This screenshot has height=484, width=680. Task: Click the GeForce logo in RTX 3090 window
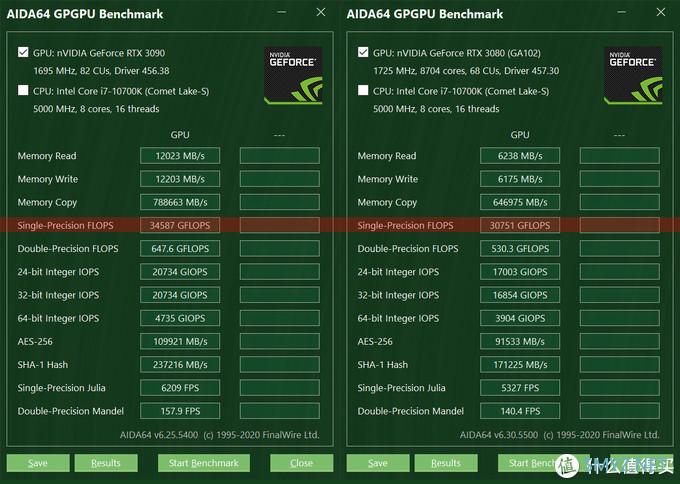pyautogui.click(x=293, y=75)
